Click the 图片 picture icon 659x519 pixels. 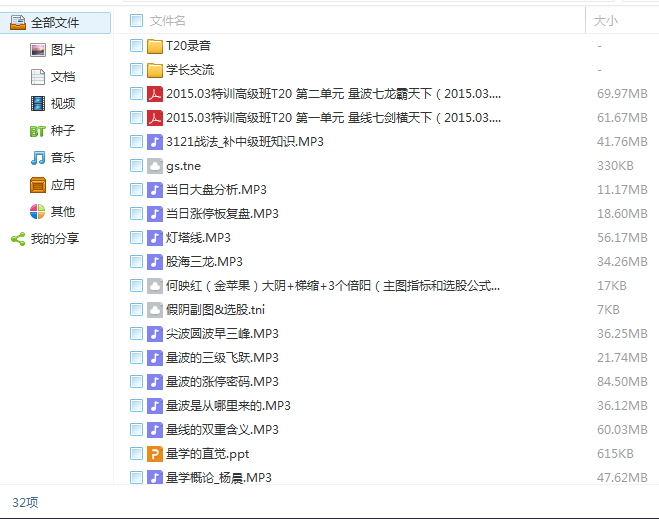pos(38,50)
